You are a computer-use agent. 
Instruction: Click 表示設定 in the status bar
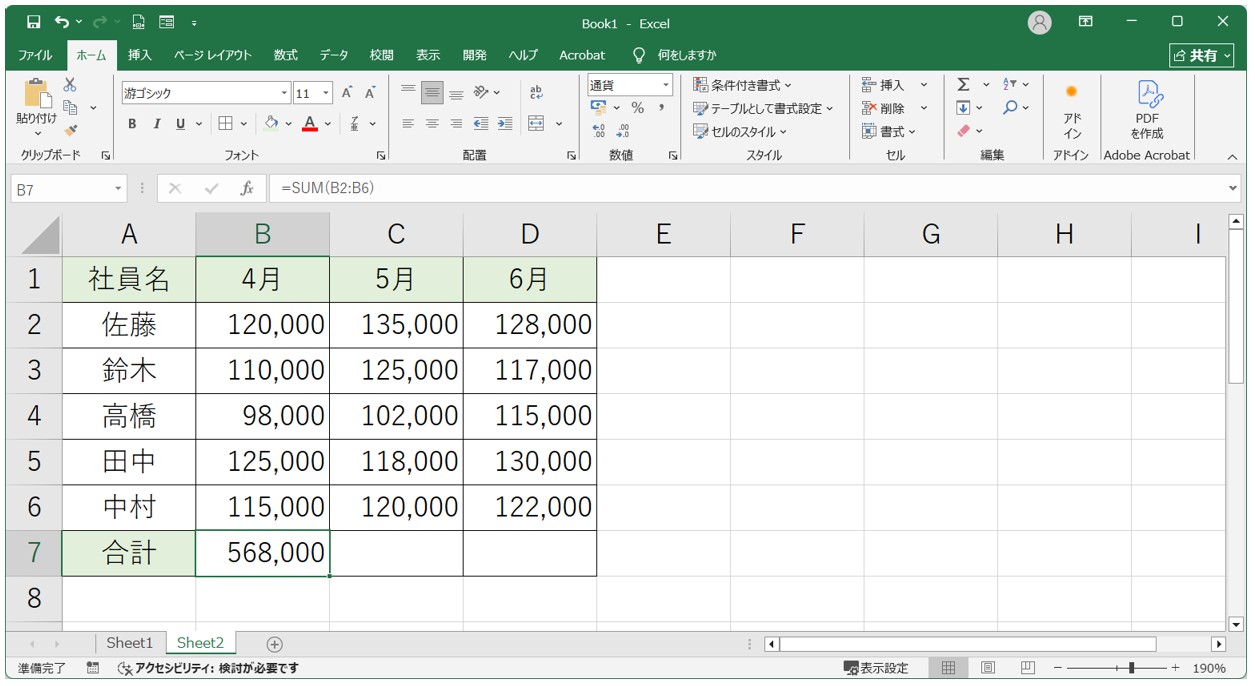(x=876, y=668)
